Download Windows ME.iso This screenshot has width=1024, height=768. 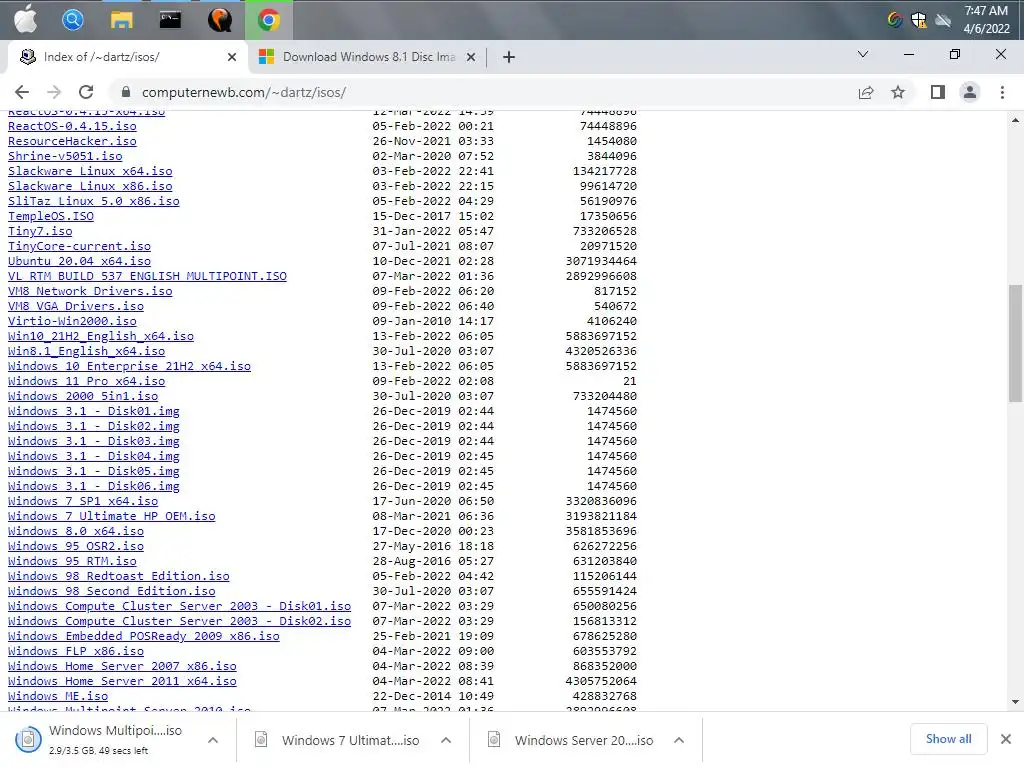click(58, 696)
